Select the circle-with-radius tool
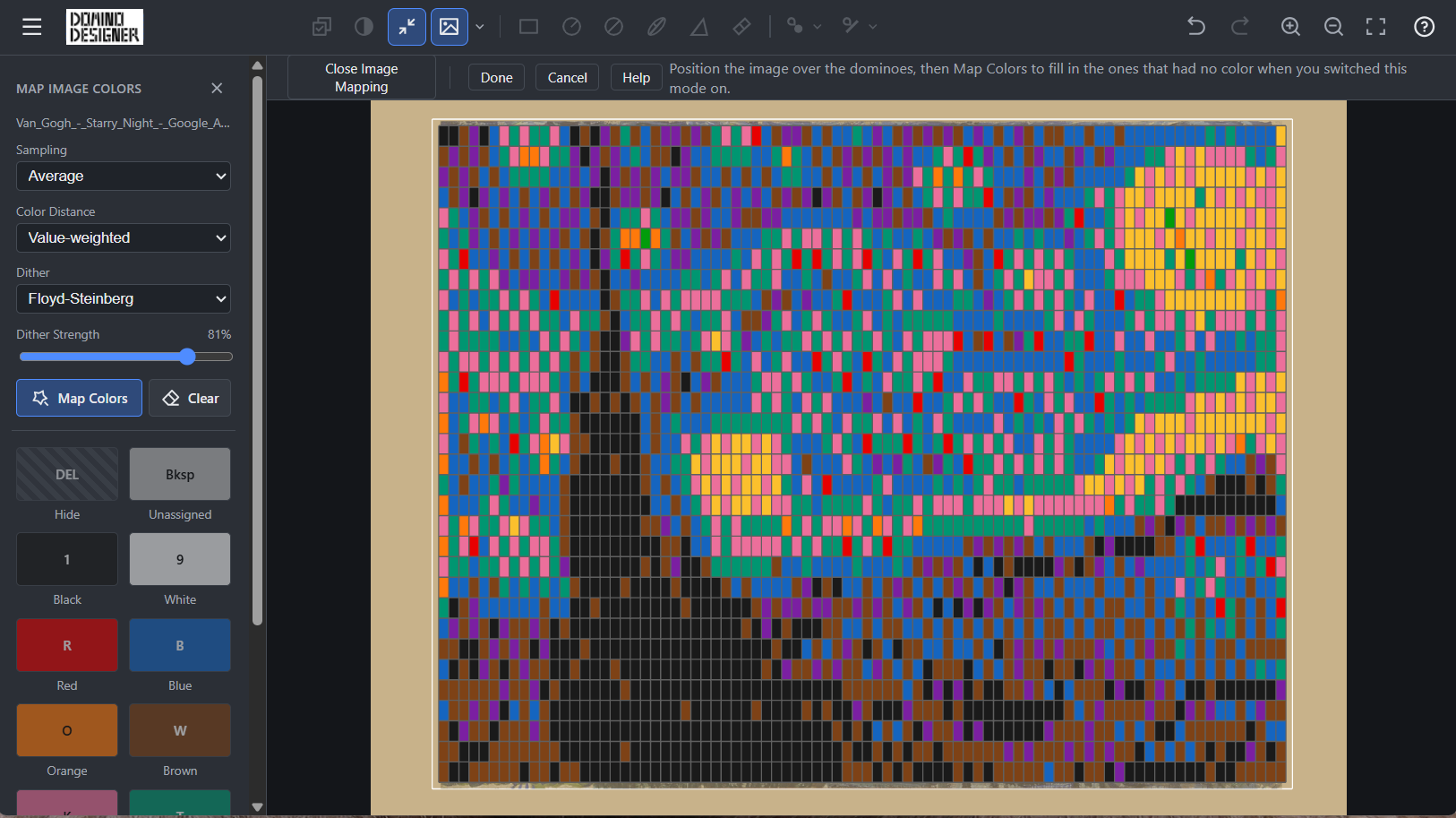Screen dimensions: 1456x818 tap(571, 27)
